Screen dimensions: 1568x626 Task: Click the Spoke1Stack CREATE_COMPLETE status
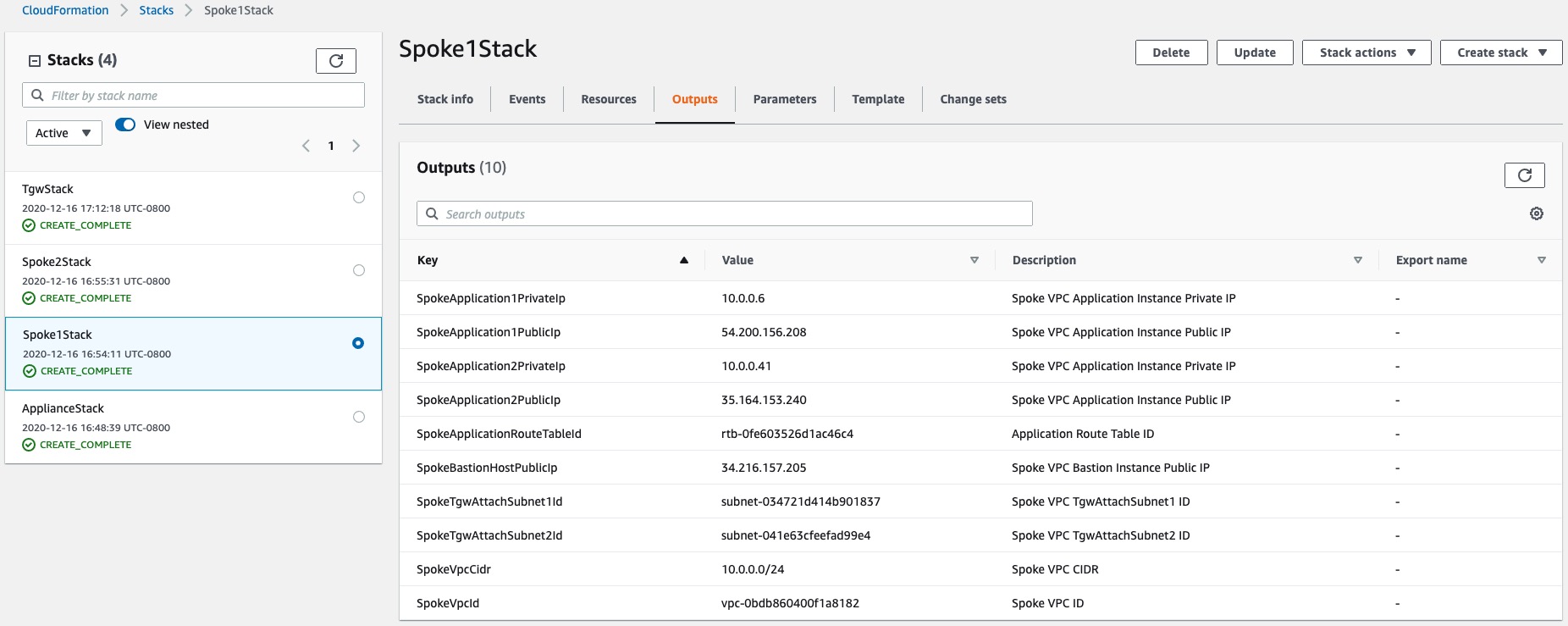coord(78,371)
